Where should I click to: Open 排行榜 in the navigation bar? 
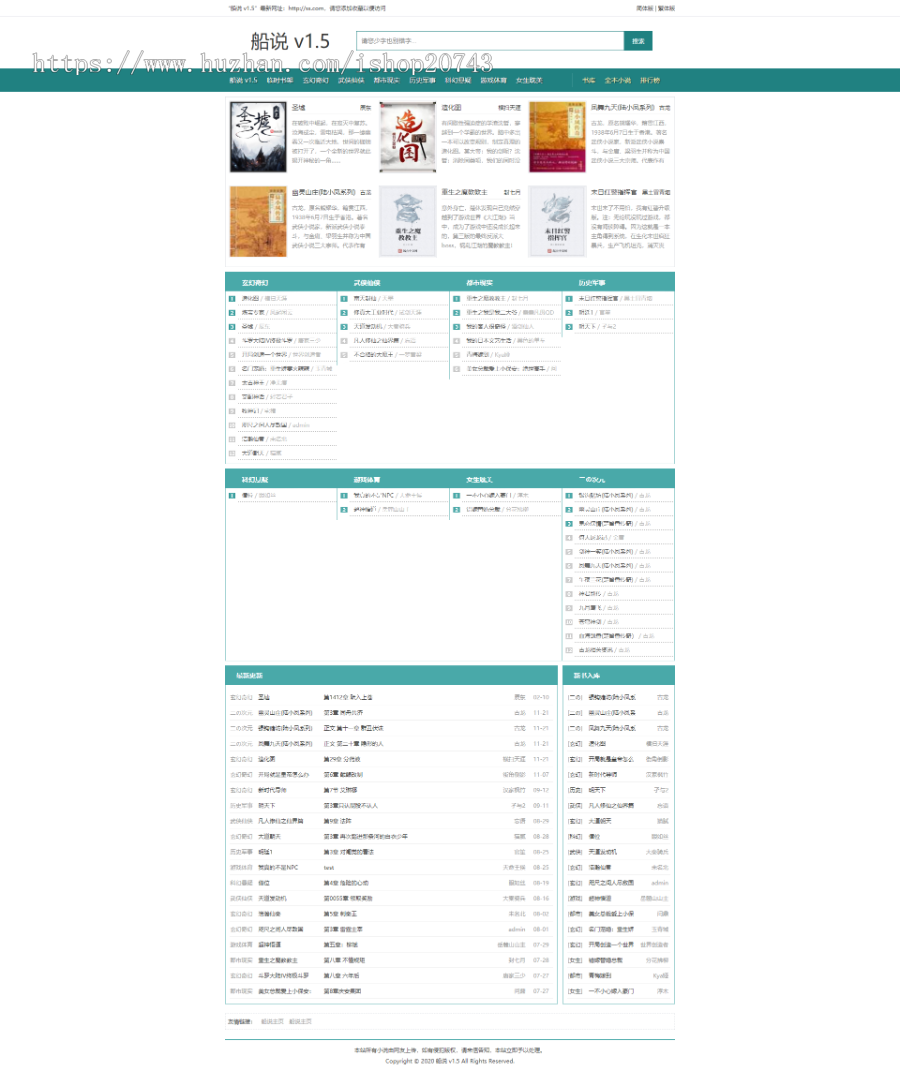pyautogui.click(x=650, y=81)
